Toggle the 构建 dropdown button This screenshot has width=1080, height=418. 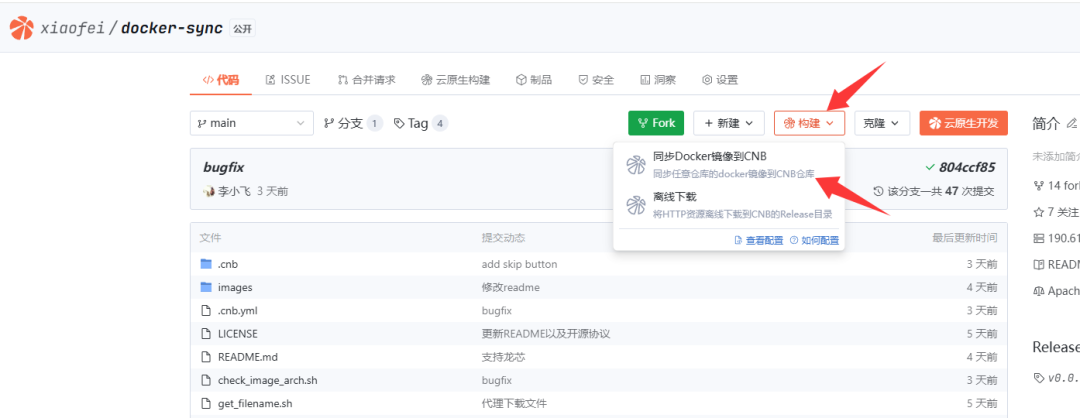[809, 123]
